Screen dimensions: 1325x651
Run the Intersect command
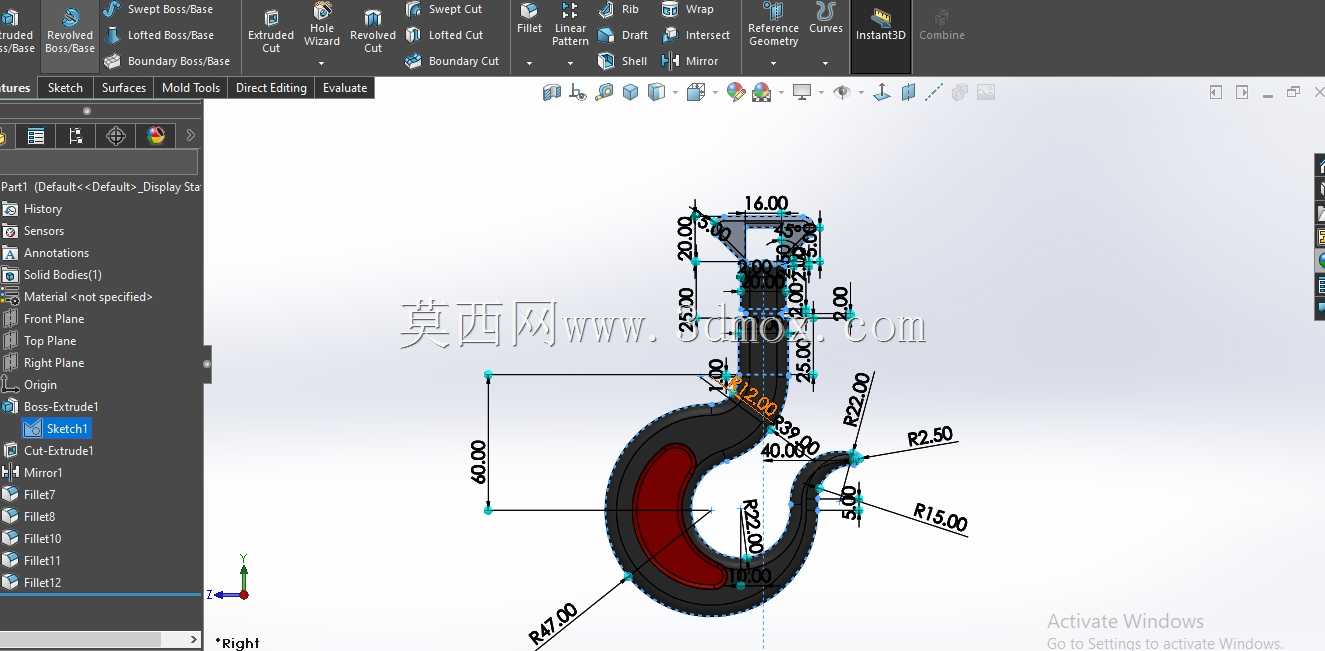pyautogui.click(x=696, y=35)
